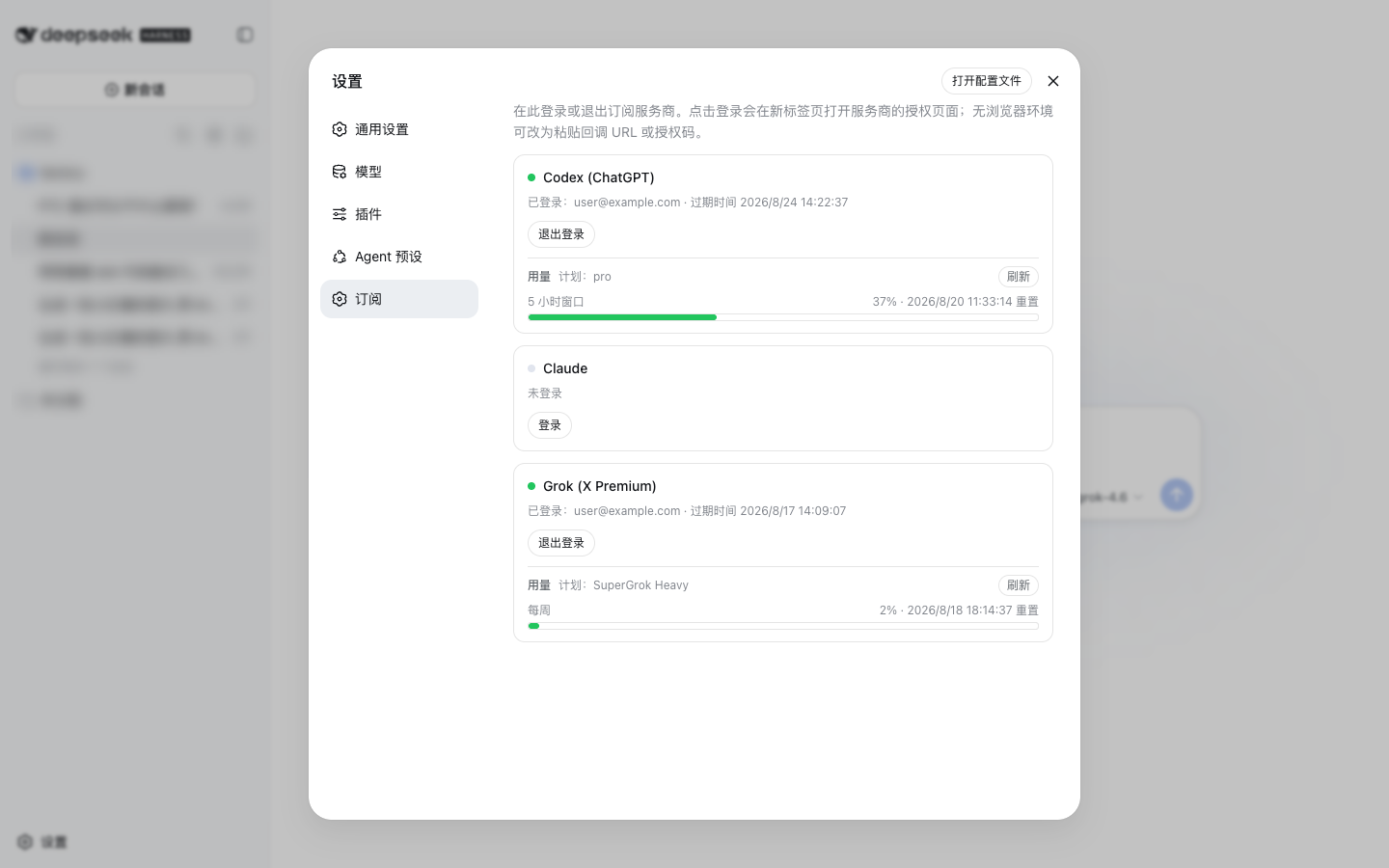The width and height of the screenshot is (1389, 868).
Task: Click the Agent 预设 icon
Action: [x=340, y=257]
